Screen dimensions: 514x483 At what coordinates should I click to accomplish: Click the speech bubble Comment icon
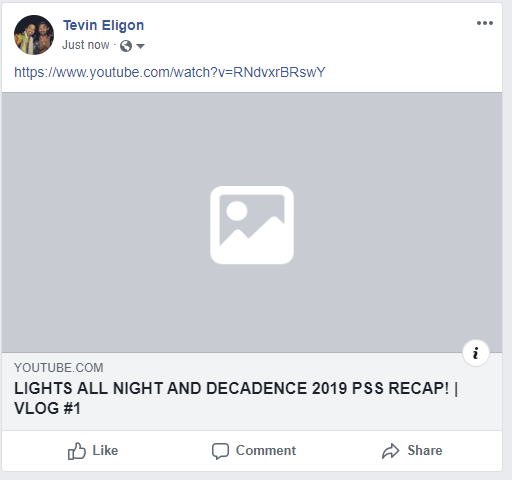[220, 451]
